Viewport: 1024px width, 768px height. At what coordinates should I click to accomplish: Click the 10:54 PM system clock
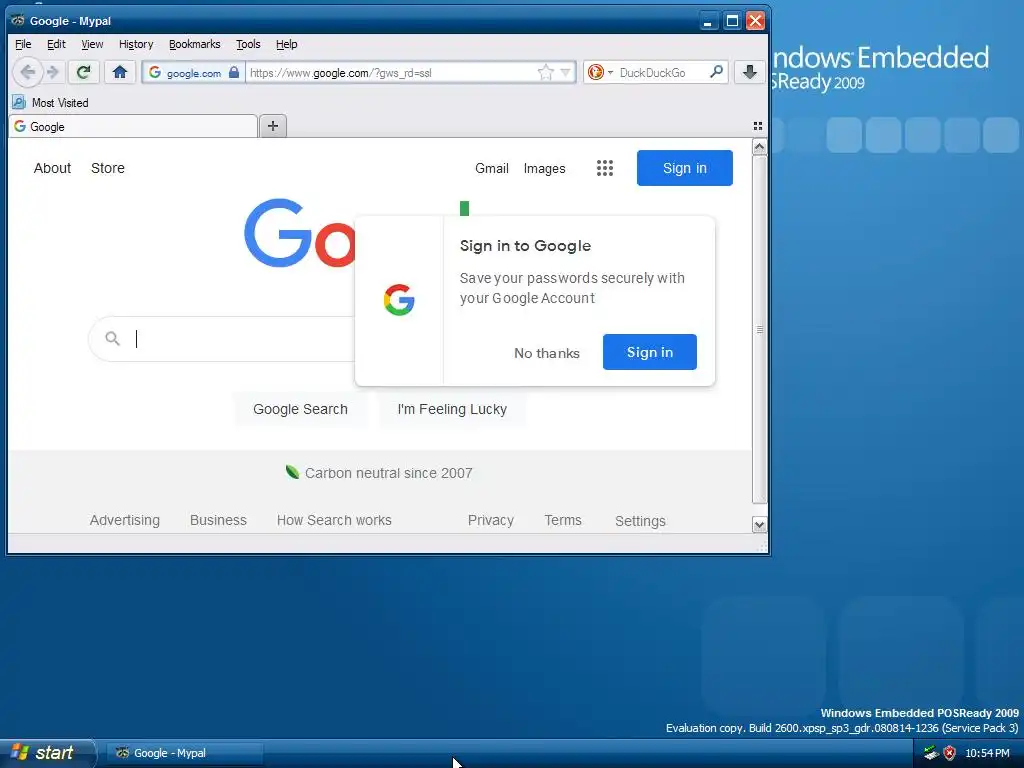pyautogui.click(x=987, y=753)
